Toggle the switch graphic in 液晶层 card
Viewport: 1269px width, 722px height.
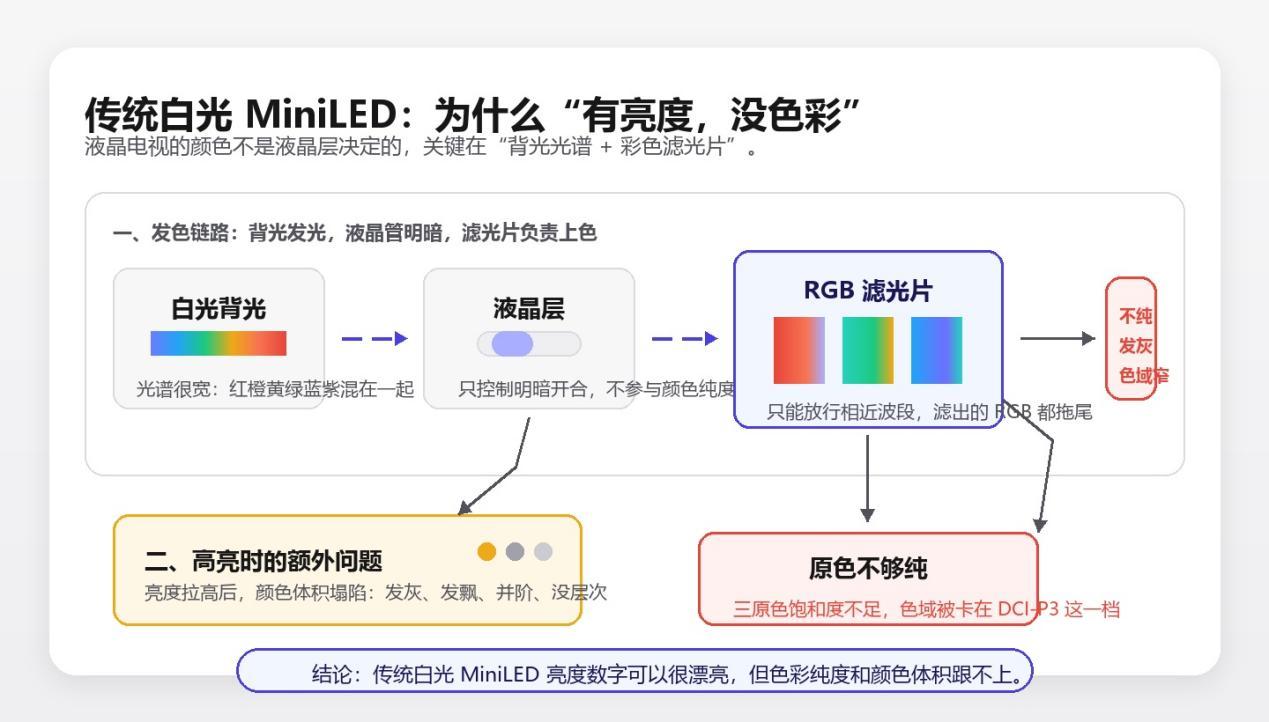[529, 344]
